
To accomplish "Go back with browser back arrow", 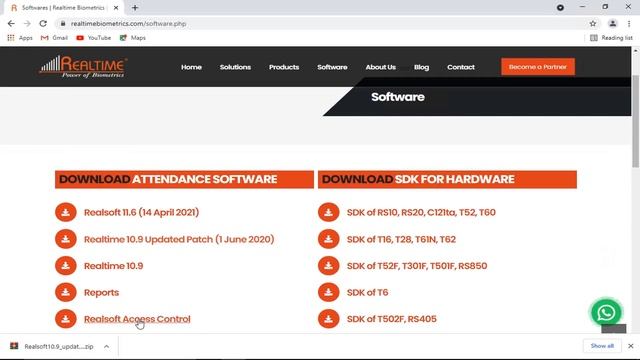I will point(11,24).
